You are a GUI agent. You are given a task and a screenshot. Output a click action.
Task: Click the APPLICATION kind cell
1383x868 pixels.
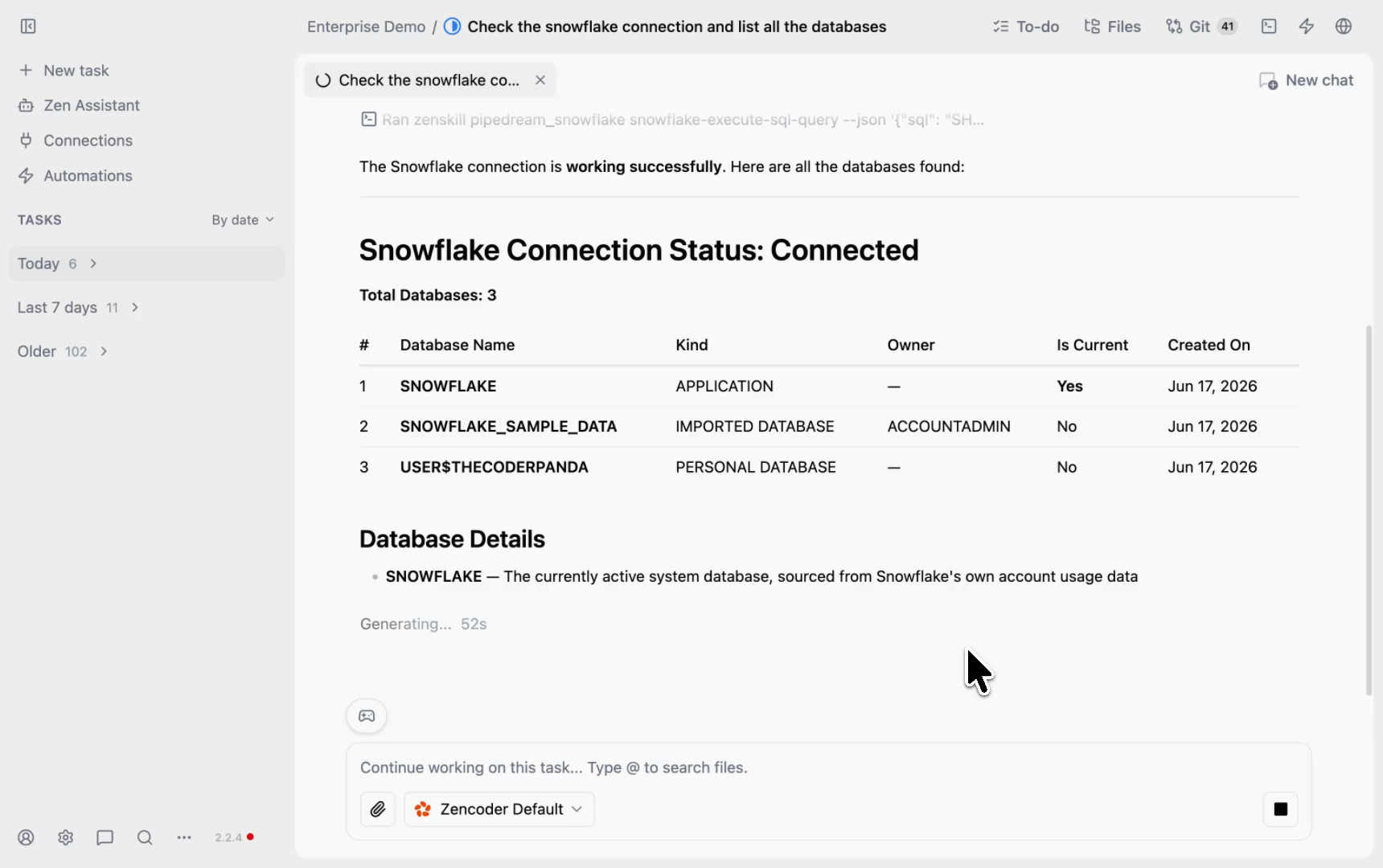[724, 387]
